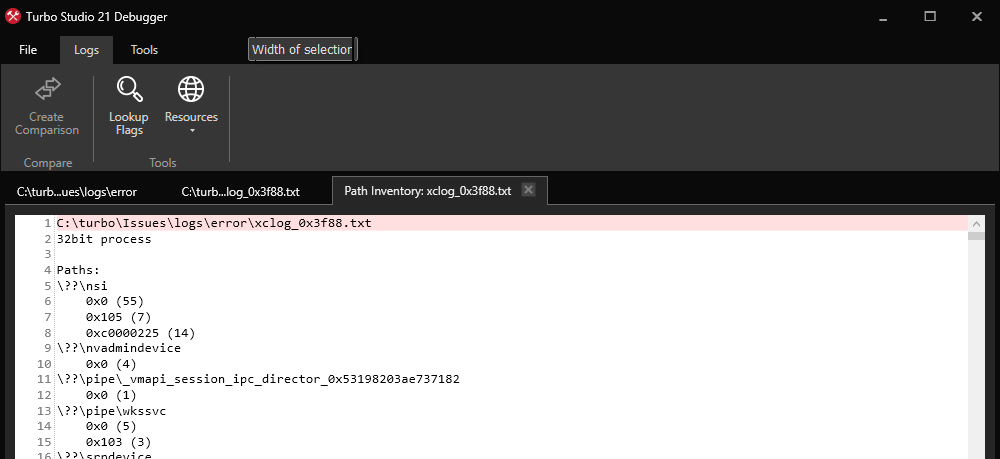Click the Create Comparison arrows icon

tap(47, 90)
